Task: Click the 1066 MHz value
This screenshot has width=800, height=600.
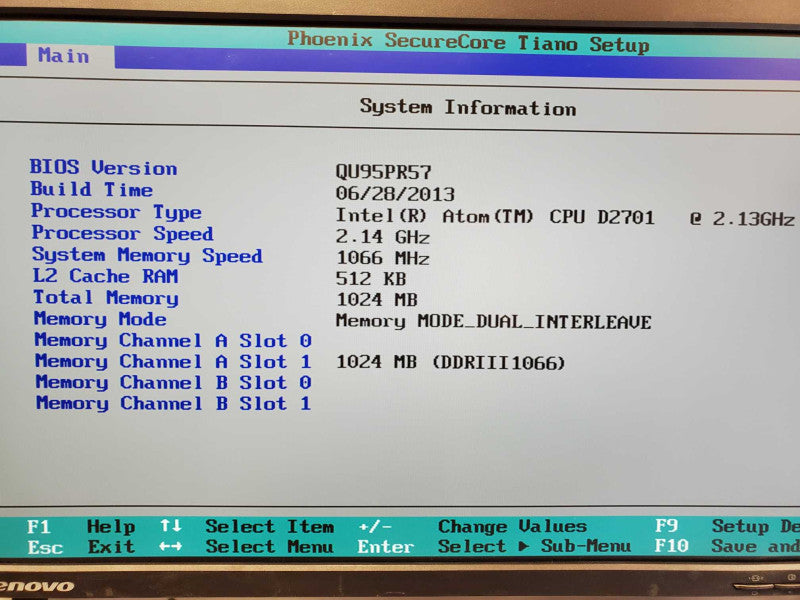Action: point(383,258)
